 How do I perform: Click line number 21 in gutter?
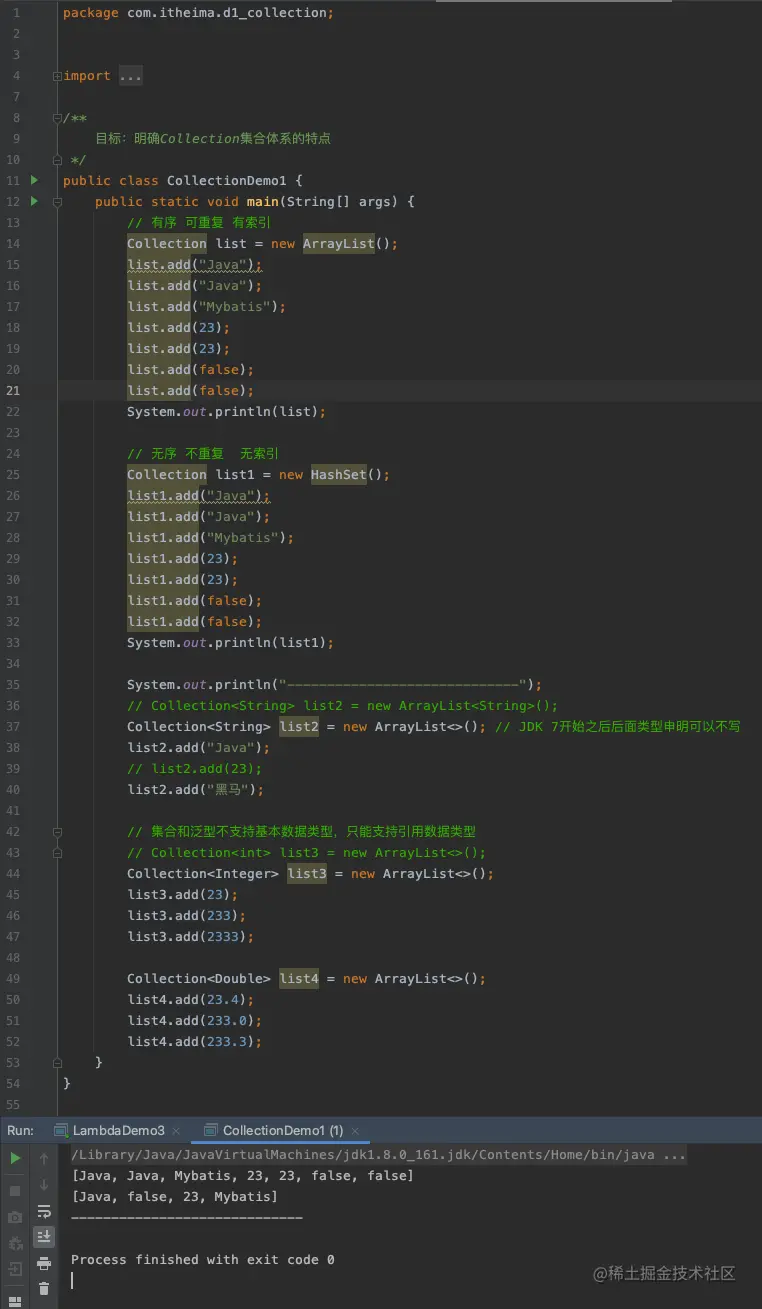[12, 391]
